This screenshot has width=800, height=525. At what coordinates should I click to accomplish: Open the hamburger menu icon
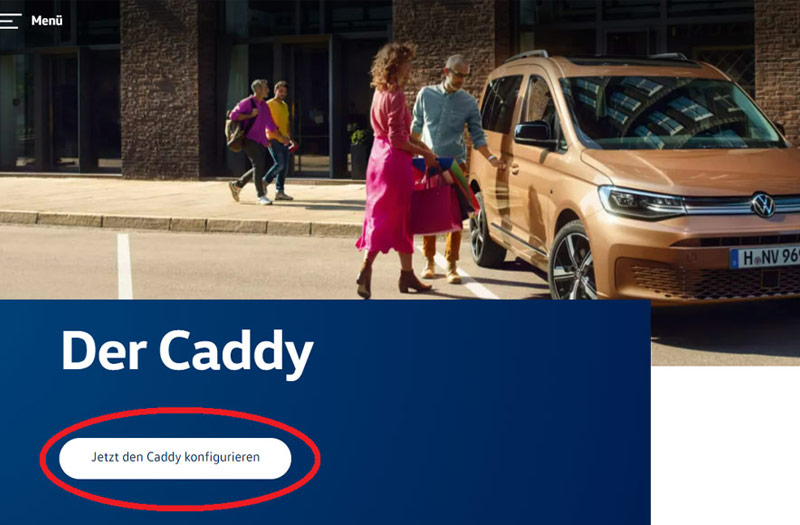[10, 21]
